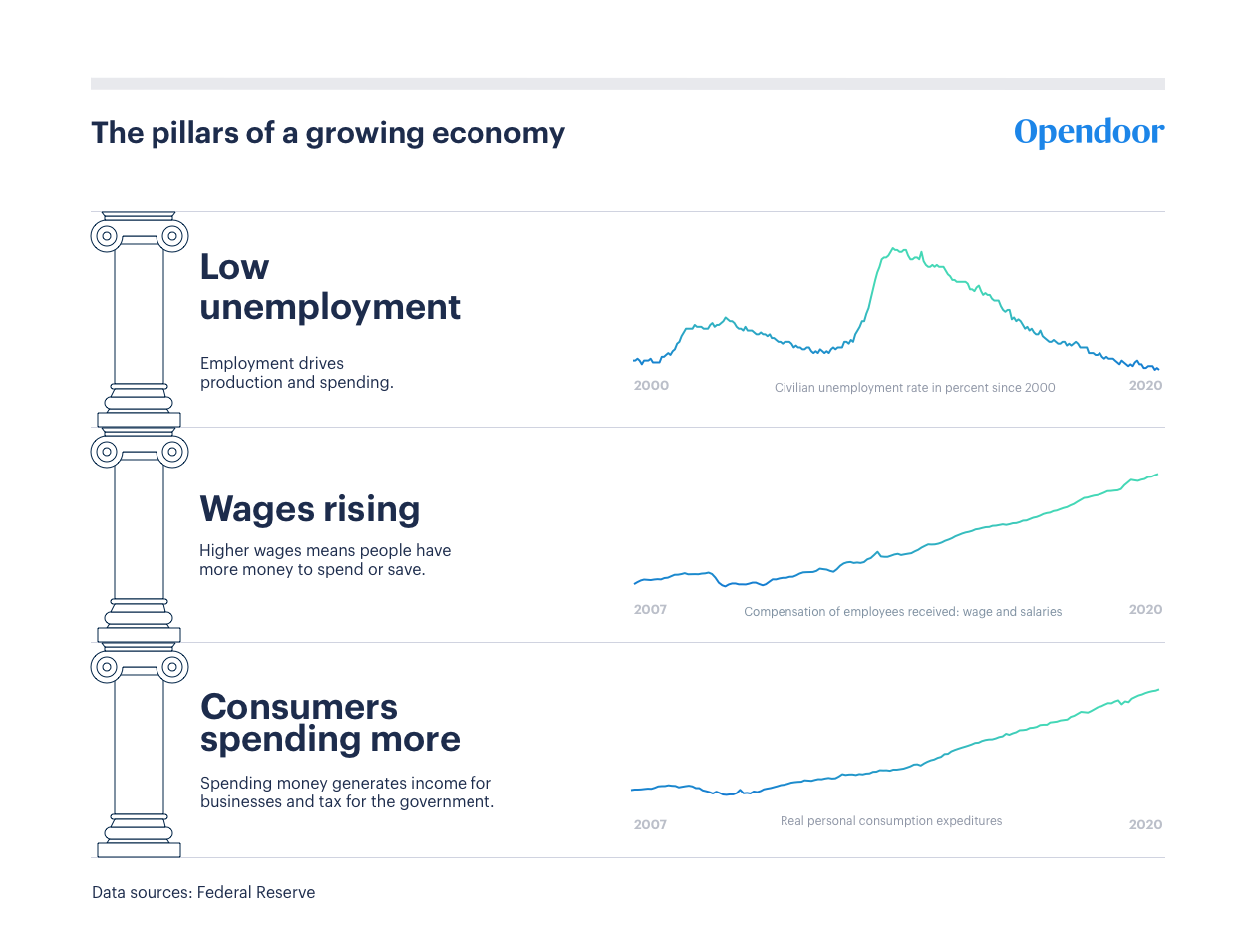Click the 'Low unemployment' heading
Screen dimensions: 1256x952
(330, 287)
